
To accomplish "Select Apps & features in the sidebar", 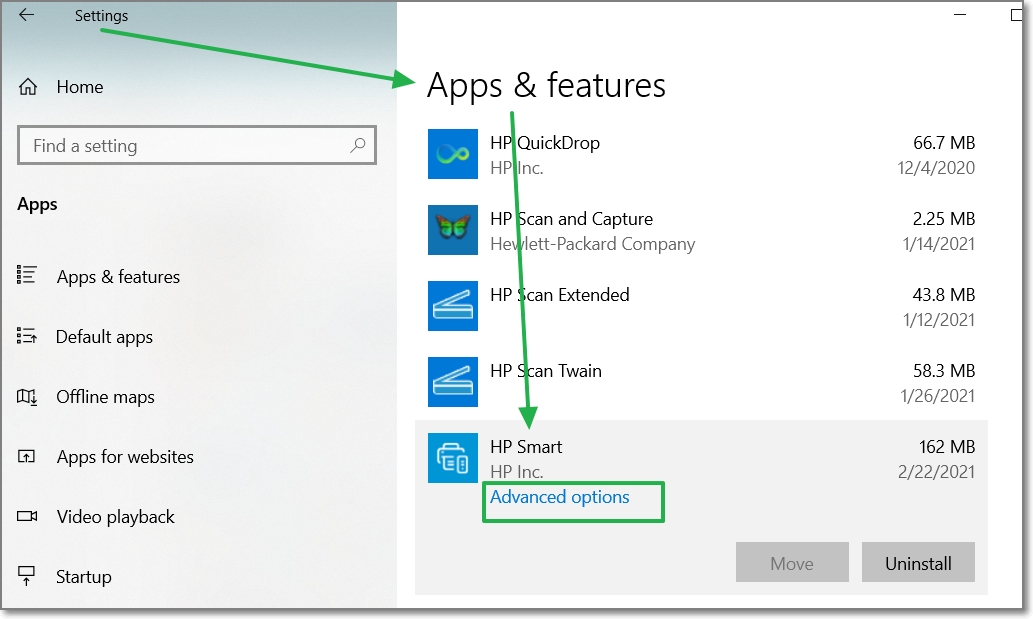I will tap(118, 277).
